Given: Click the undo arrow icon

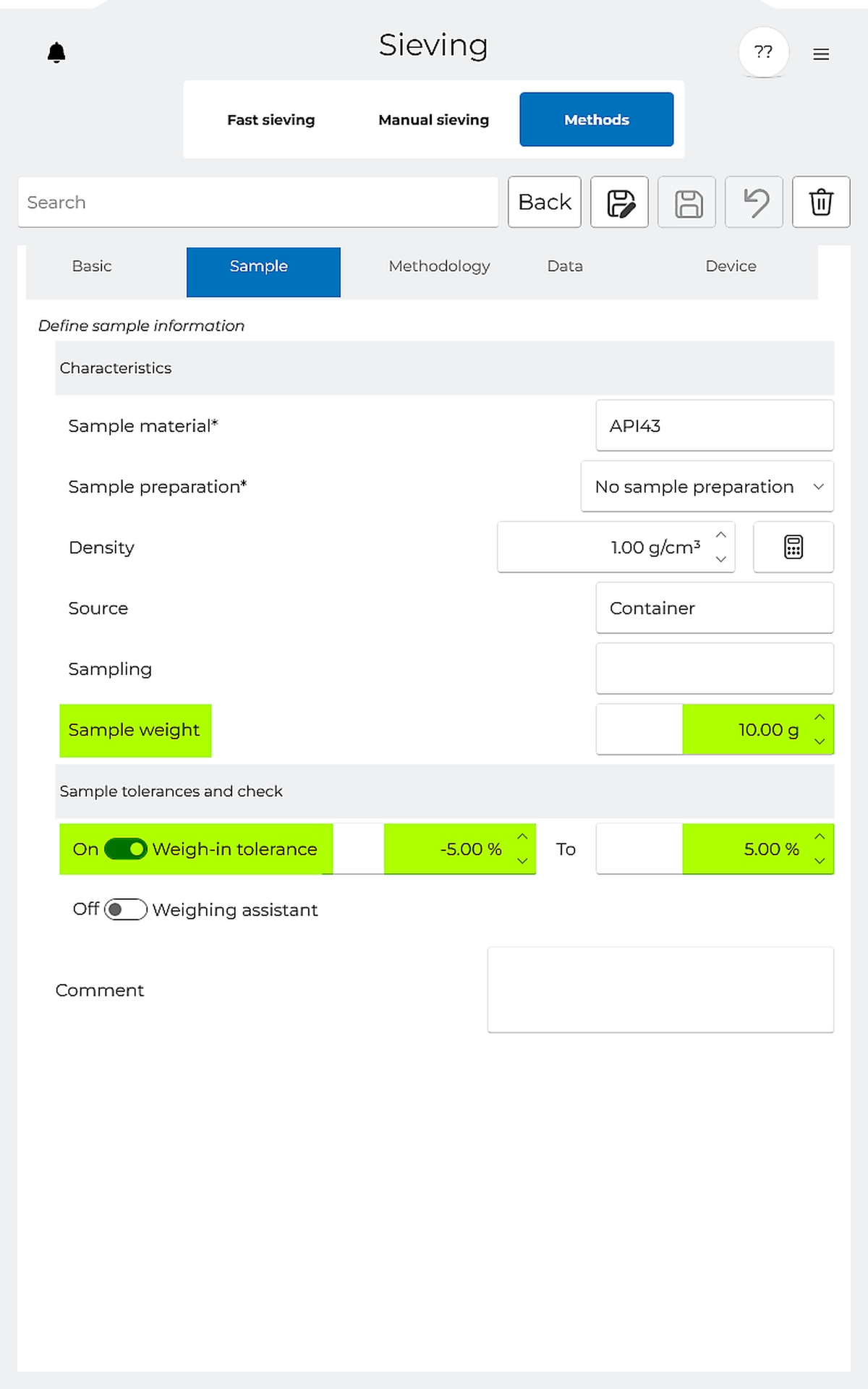Looking at the screenshot, I should point(754,203).
